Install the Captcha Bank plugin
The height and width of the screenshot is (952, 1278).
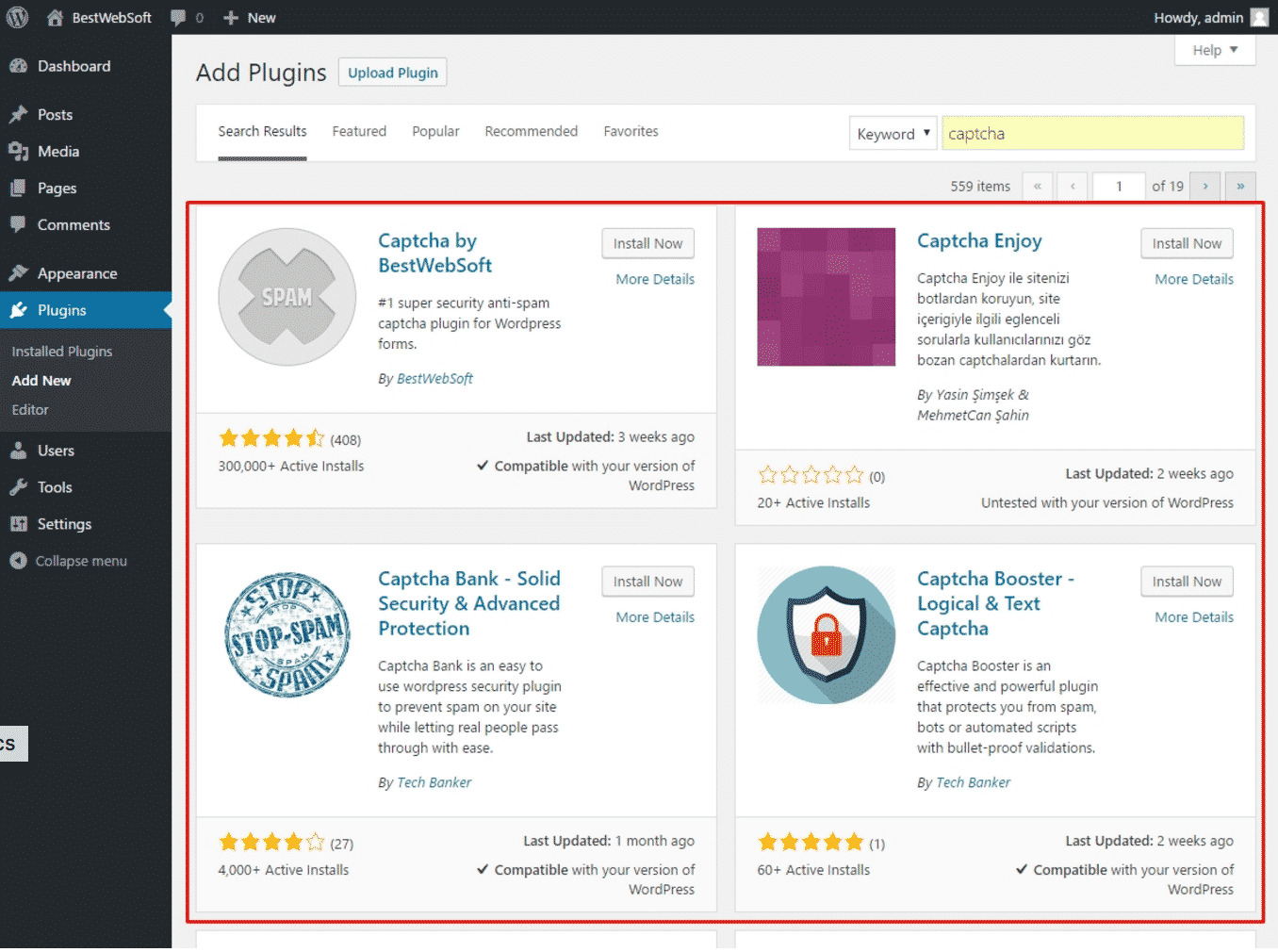(648, 582)
